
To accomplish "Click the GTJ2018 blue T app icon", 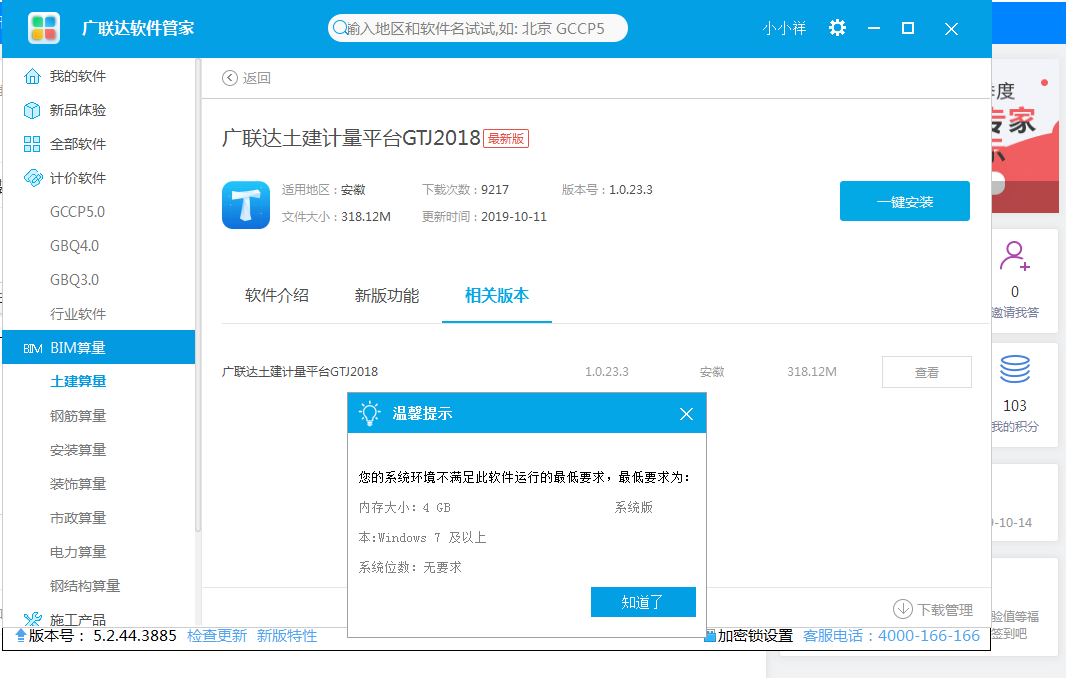I will coord(246,205).
